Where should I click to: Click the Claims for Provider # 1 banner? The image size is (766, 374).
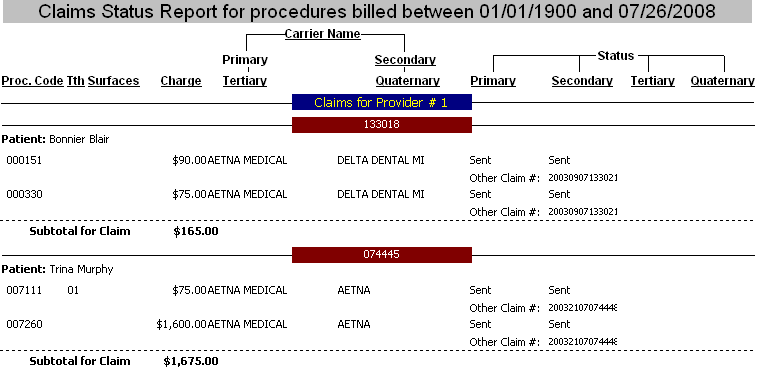pos(382,103)
